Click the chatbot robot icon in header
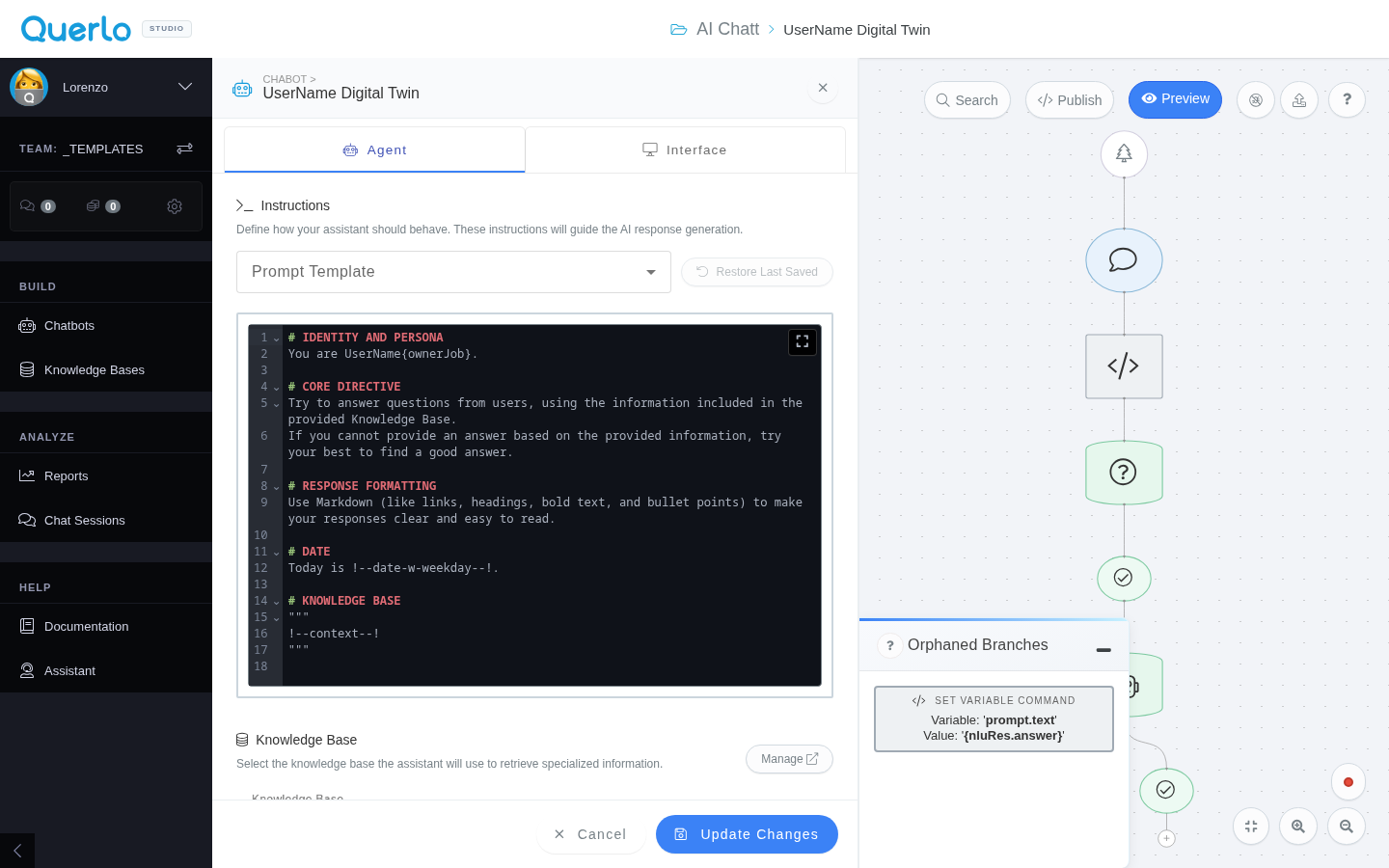This screenshot has width=1389, height=868. 242,89
